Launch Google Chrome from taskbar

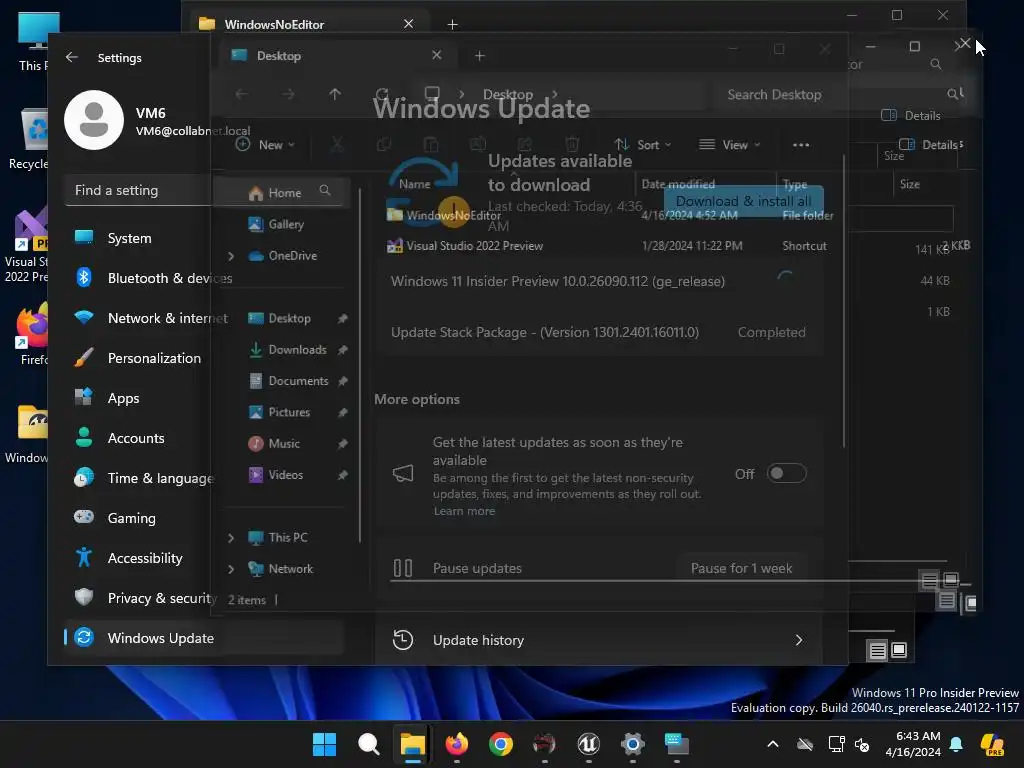[x=501, y=744]
